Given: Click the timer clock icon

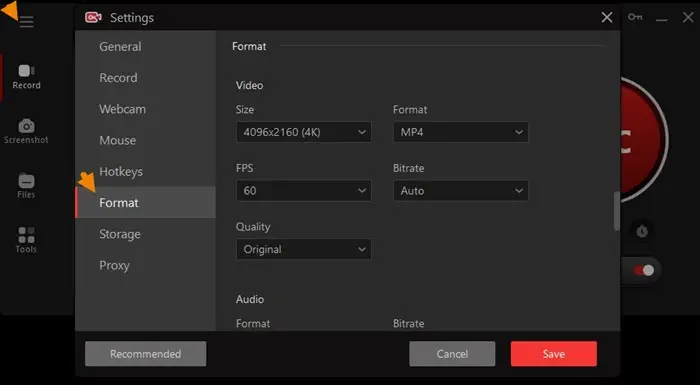Looking at the screenshot, I should [x=642, y=231].
